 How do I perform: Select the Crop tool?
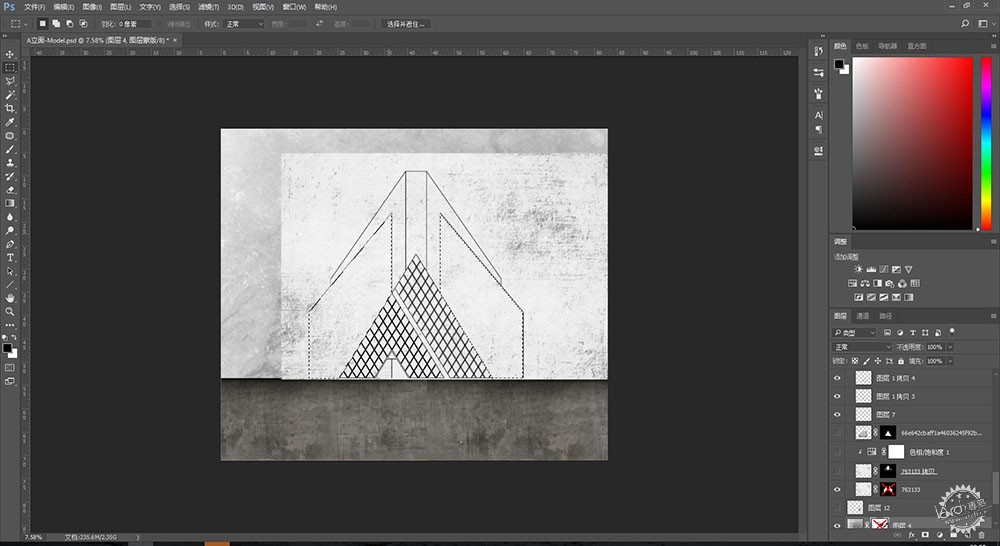tap(10, 108)
